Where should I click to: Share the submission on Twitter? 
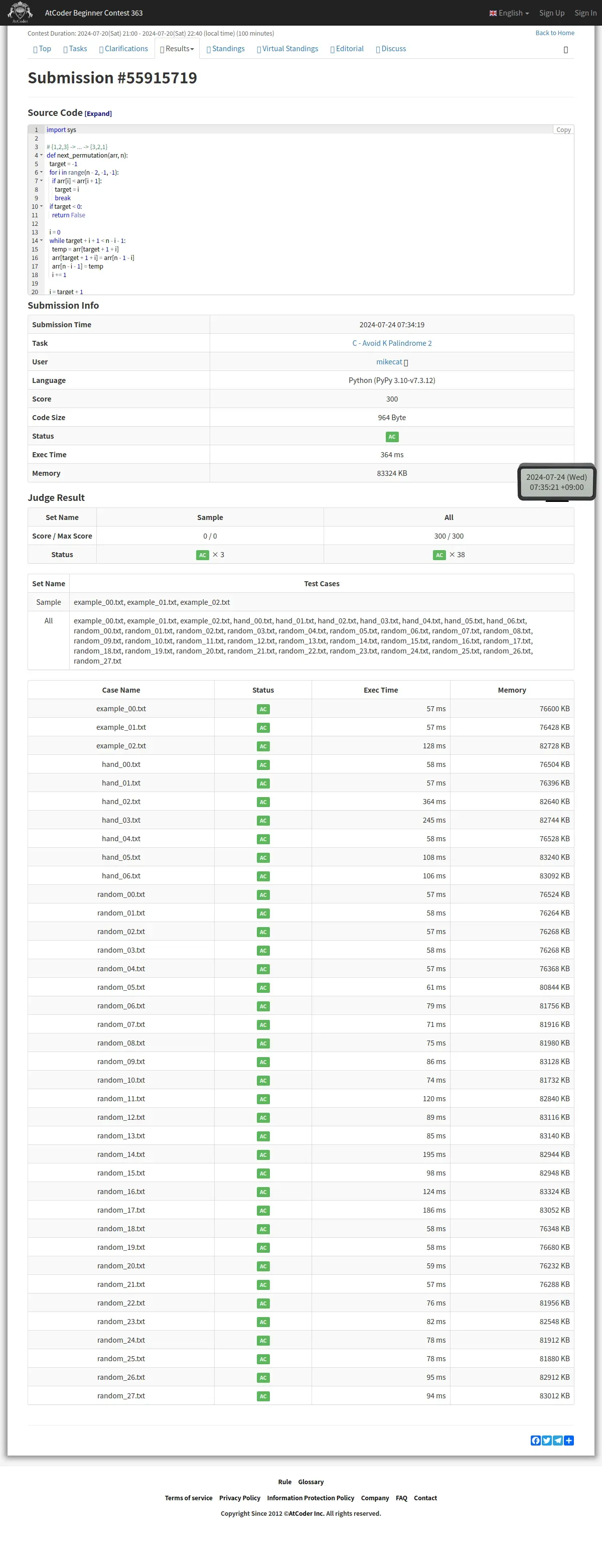coord(546,1440)
